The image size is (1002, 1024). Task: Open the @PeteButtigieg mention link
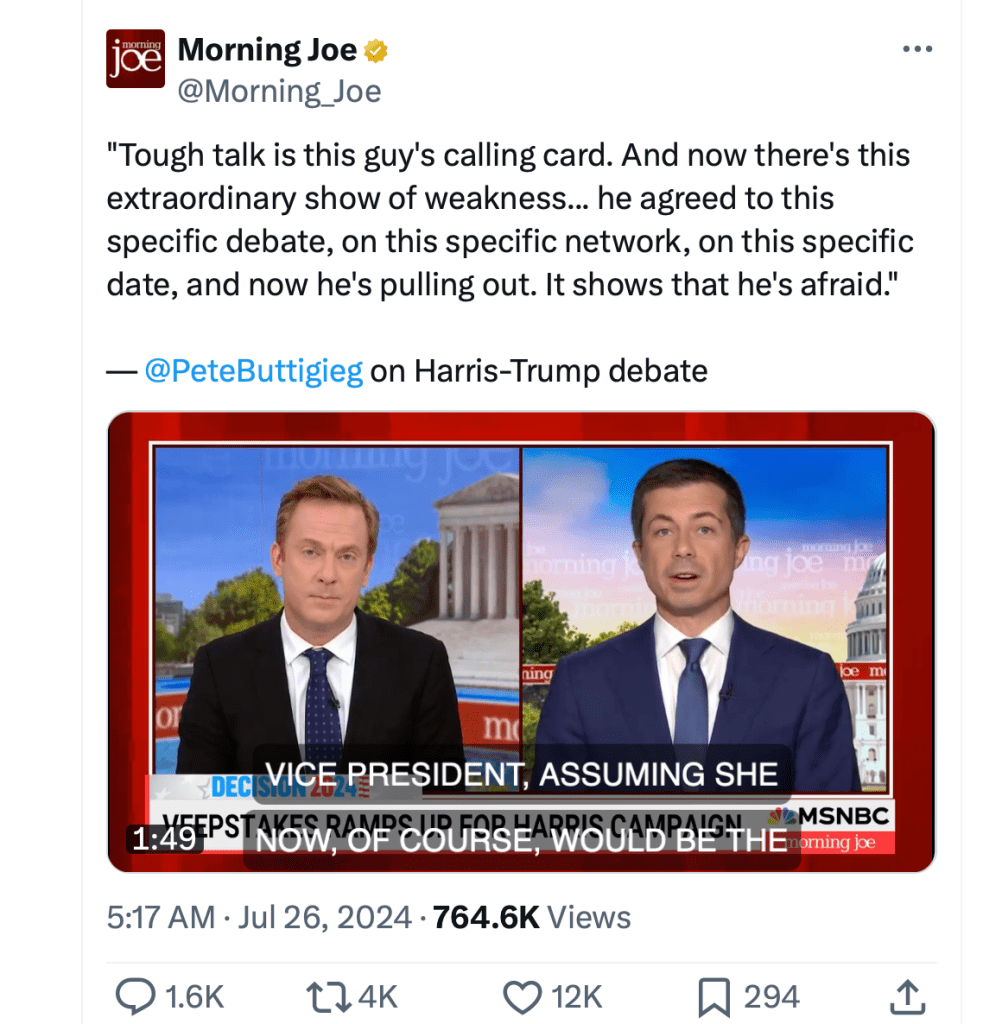click(253, 371)
